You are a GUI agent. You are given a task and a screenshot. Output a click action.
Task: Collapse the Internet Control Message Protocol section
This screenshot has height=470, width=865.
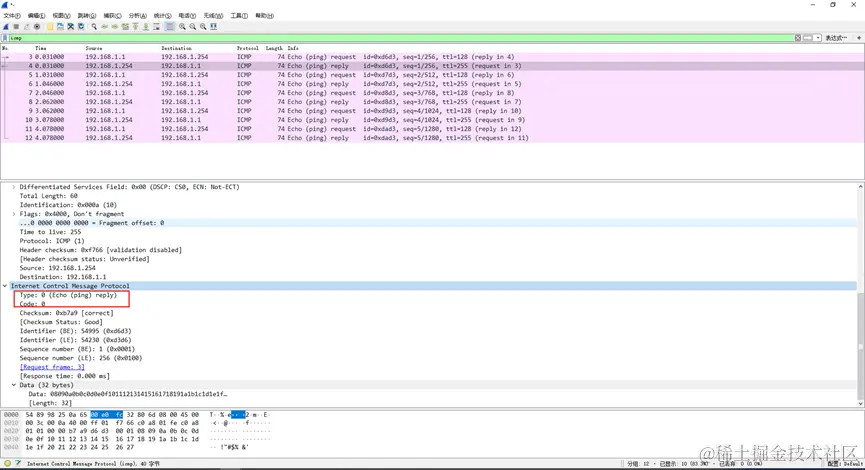[x=5, y=286]
